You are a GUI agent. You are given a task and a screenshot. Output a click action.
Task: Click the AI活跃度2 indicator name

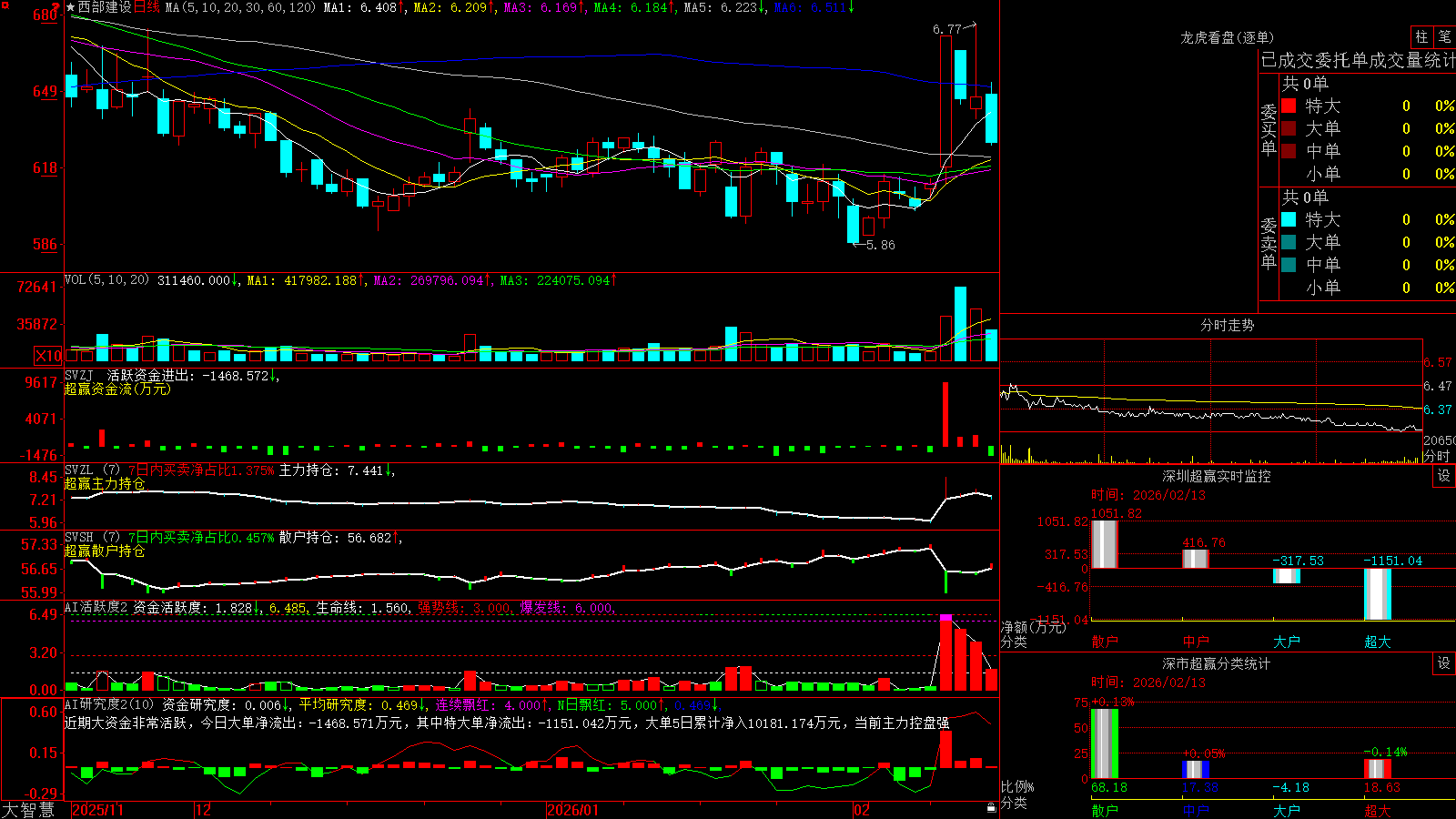[96, 607]
